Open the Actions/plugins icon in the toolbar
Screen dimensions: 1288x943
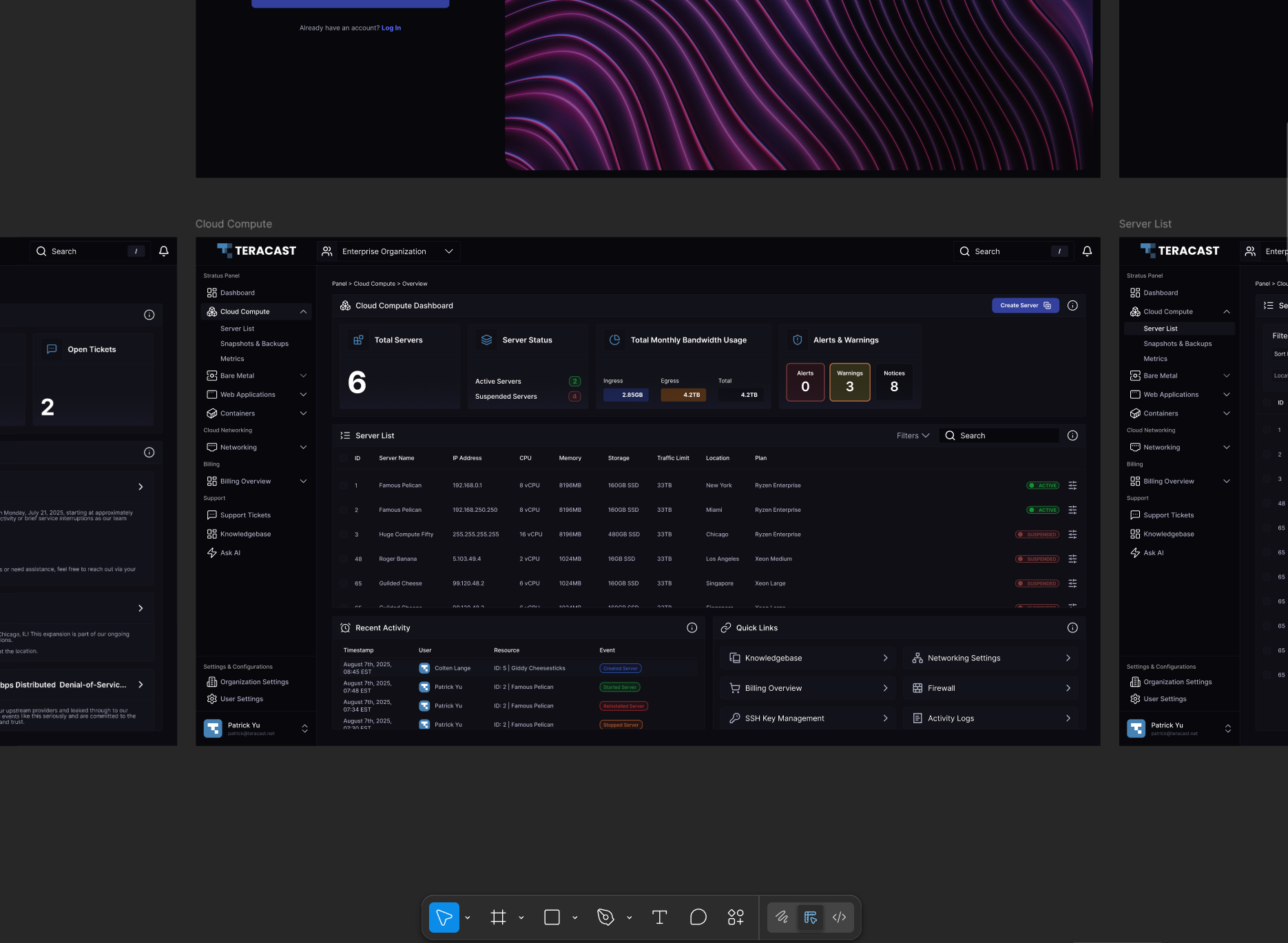coord(736,917)
